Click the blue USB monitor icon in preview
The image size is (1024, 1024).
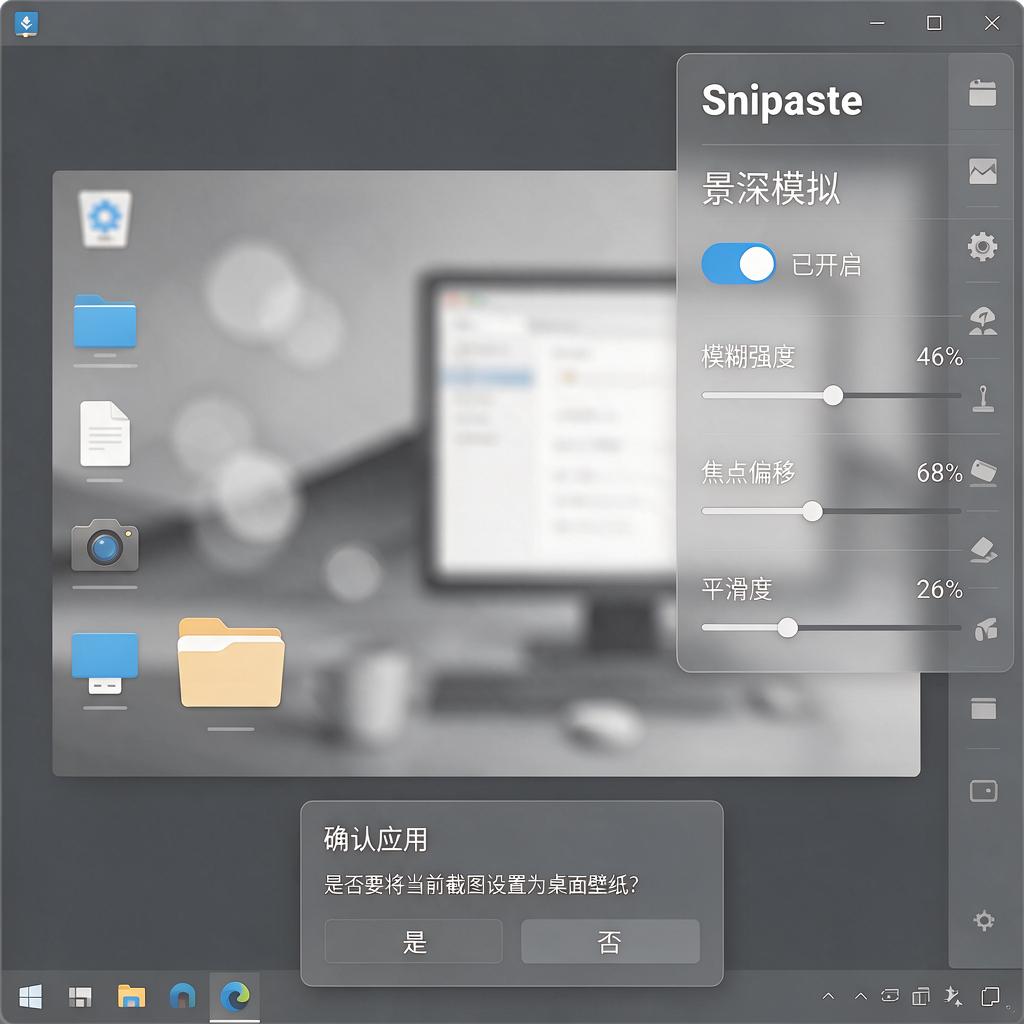104,664
